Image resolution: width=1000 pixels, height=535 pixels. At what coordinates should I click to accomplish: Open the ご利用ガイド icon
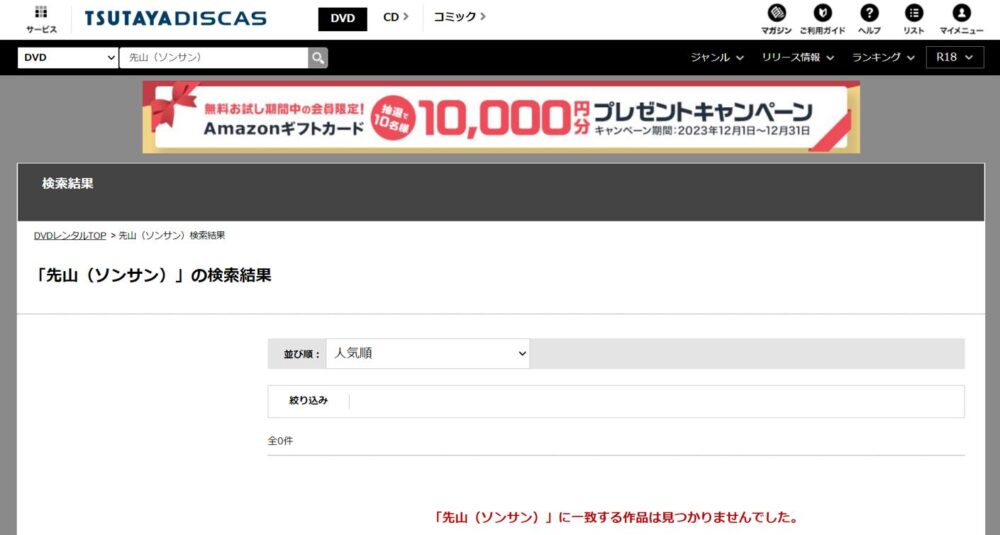point(823,20)
